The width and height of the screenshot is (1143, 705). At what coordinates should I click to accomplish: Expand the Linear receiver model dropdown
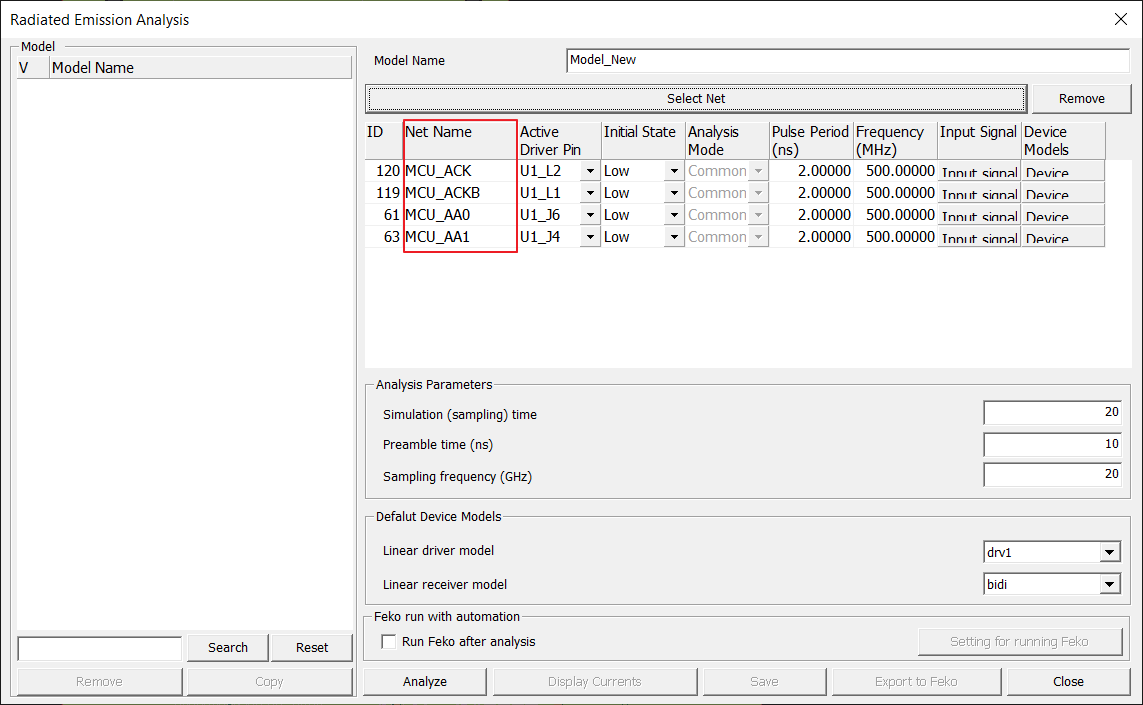1109,584
